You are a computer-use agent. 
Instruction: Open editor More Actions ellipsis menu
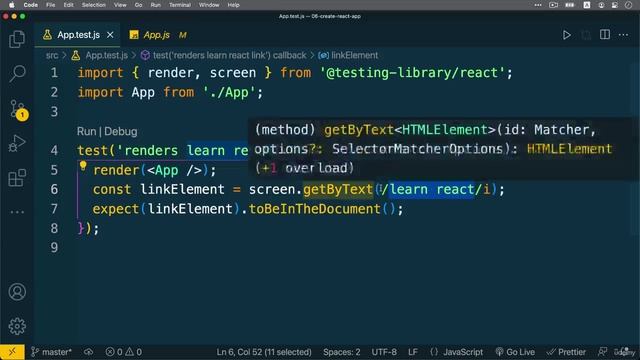click(623, 35)
